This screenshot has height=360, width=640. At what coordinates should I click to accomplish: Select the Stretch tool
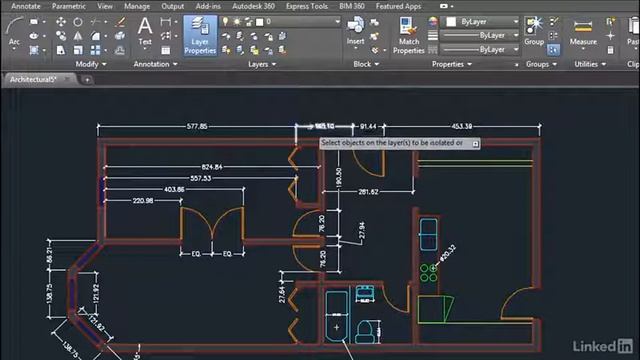point(61,50)
